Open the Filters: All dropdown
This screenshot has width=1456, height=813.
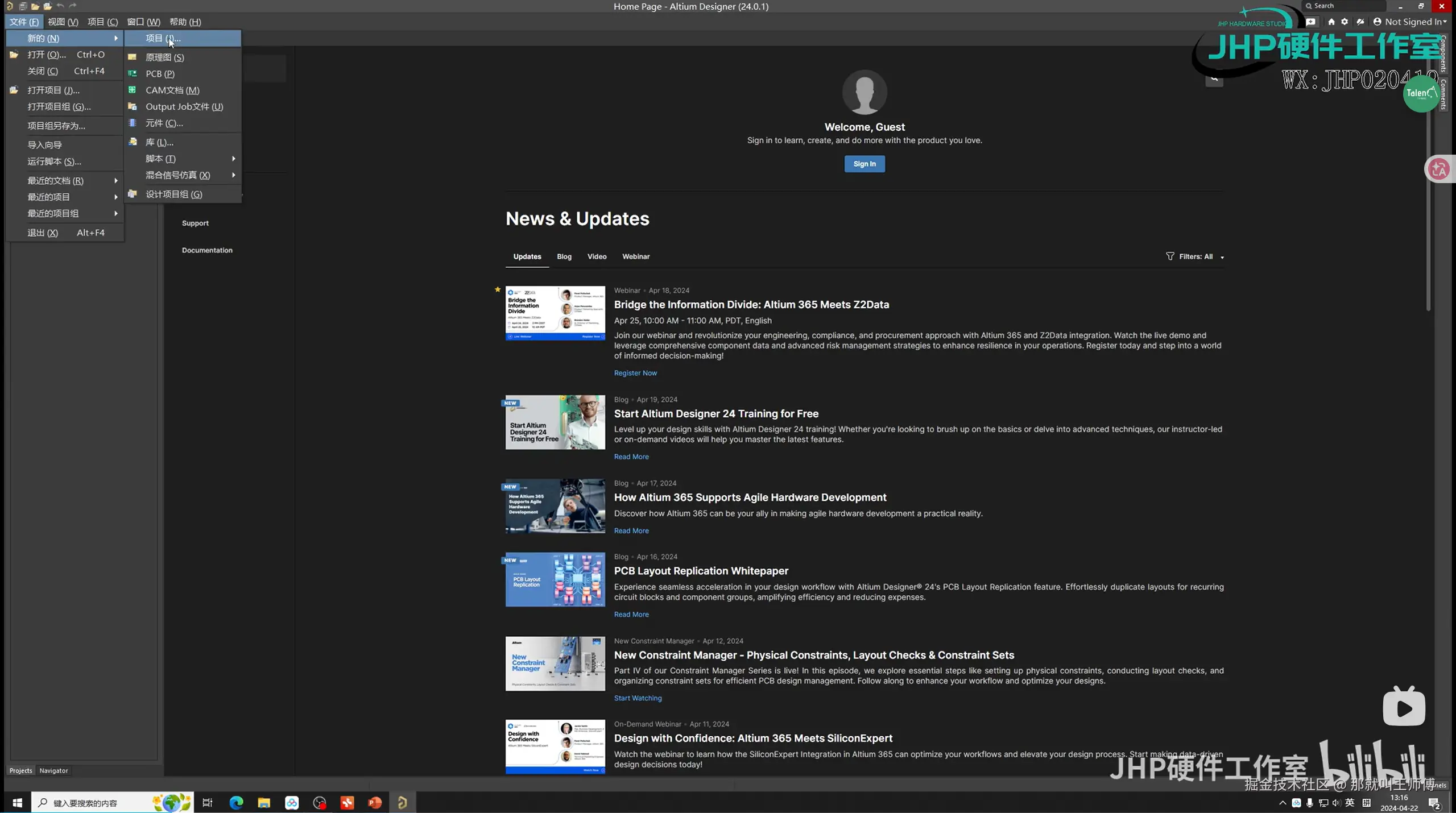[x=1195, y=257]
